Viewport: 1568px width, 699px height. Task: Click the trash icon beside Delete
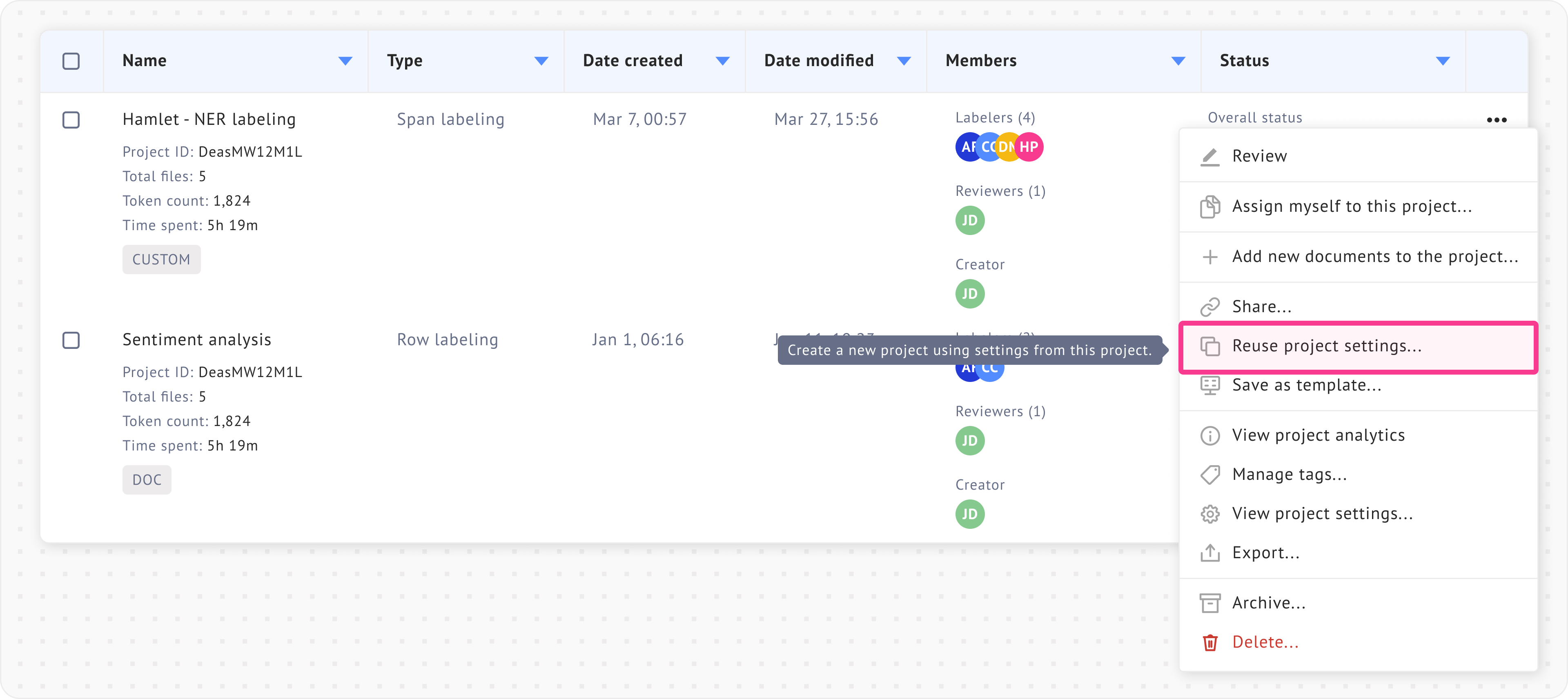(x=1209, y=642)
